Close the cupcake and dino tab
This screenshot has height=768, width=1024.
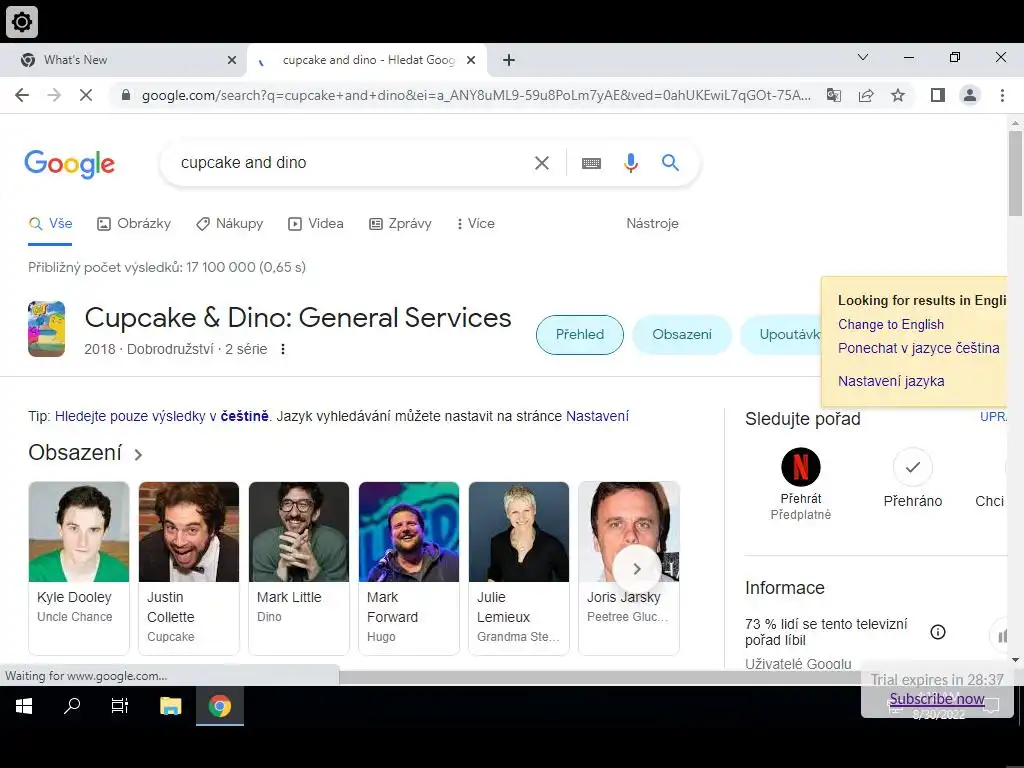471,60
